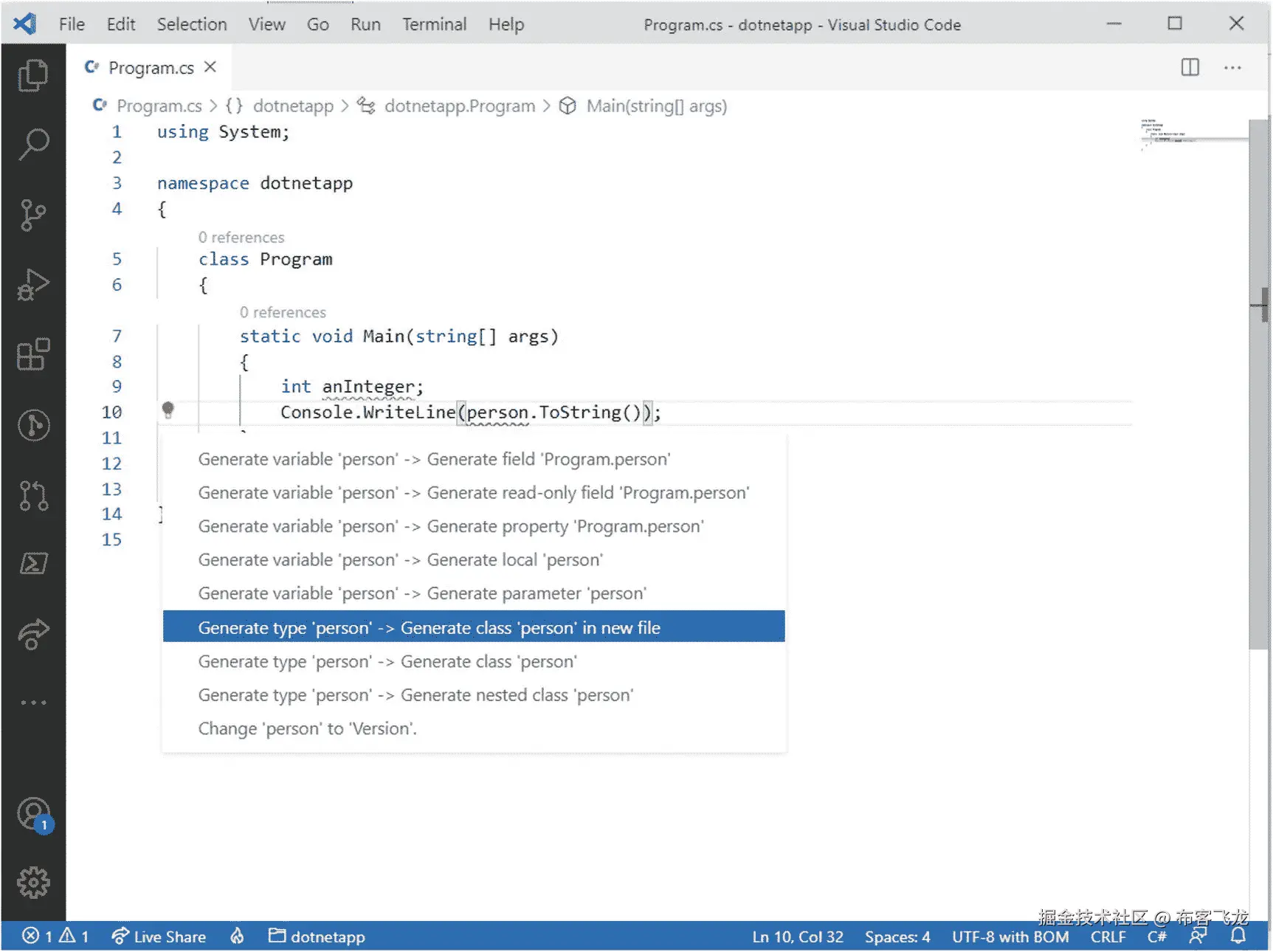Viewport: 1273px width, 952px height.
Task: Close the Program.cs tab
Action: [x=210, y=67]
